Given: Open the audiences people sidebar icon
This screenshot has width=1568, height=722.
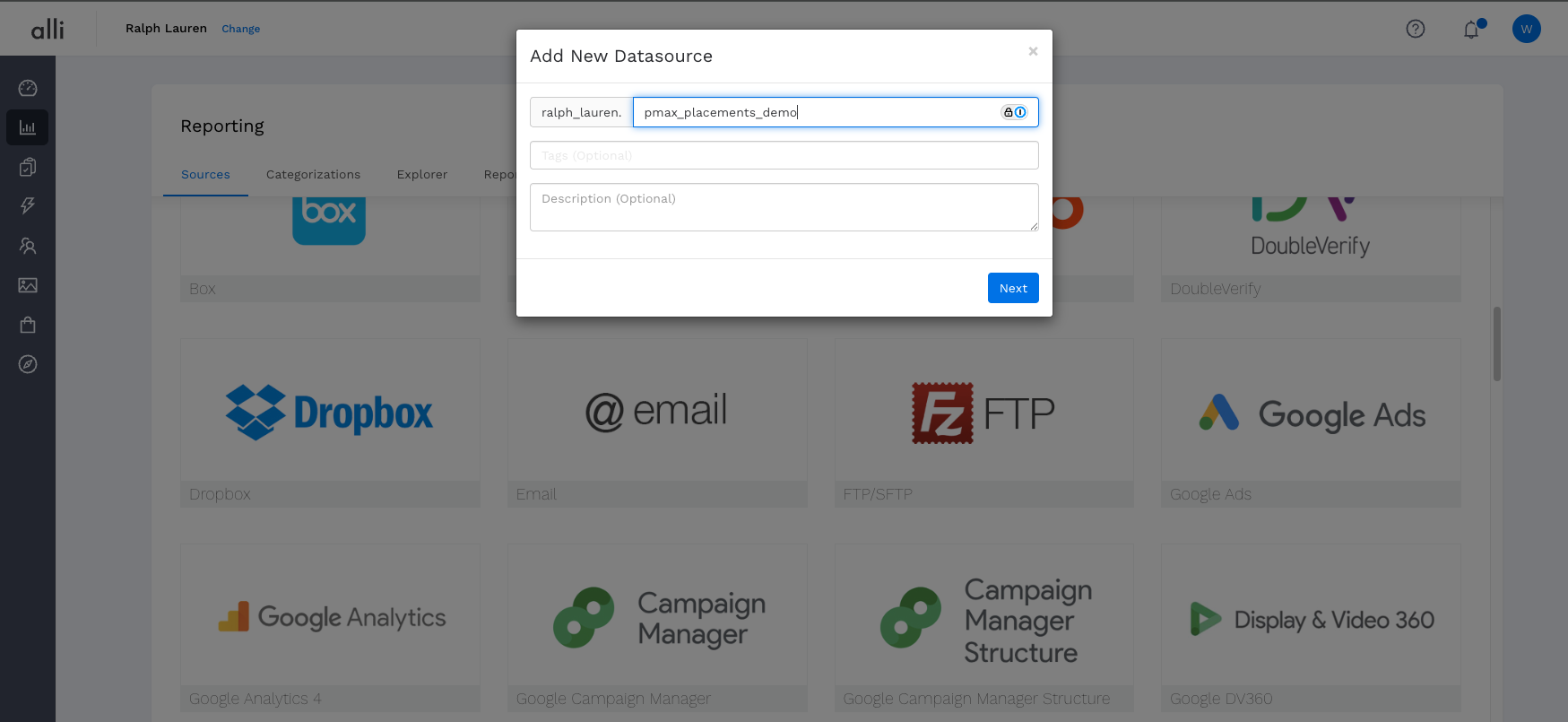Looking at the screenshot, I should [28, 246].
